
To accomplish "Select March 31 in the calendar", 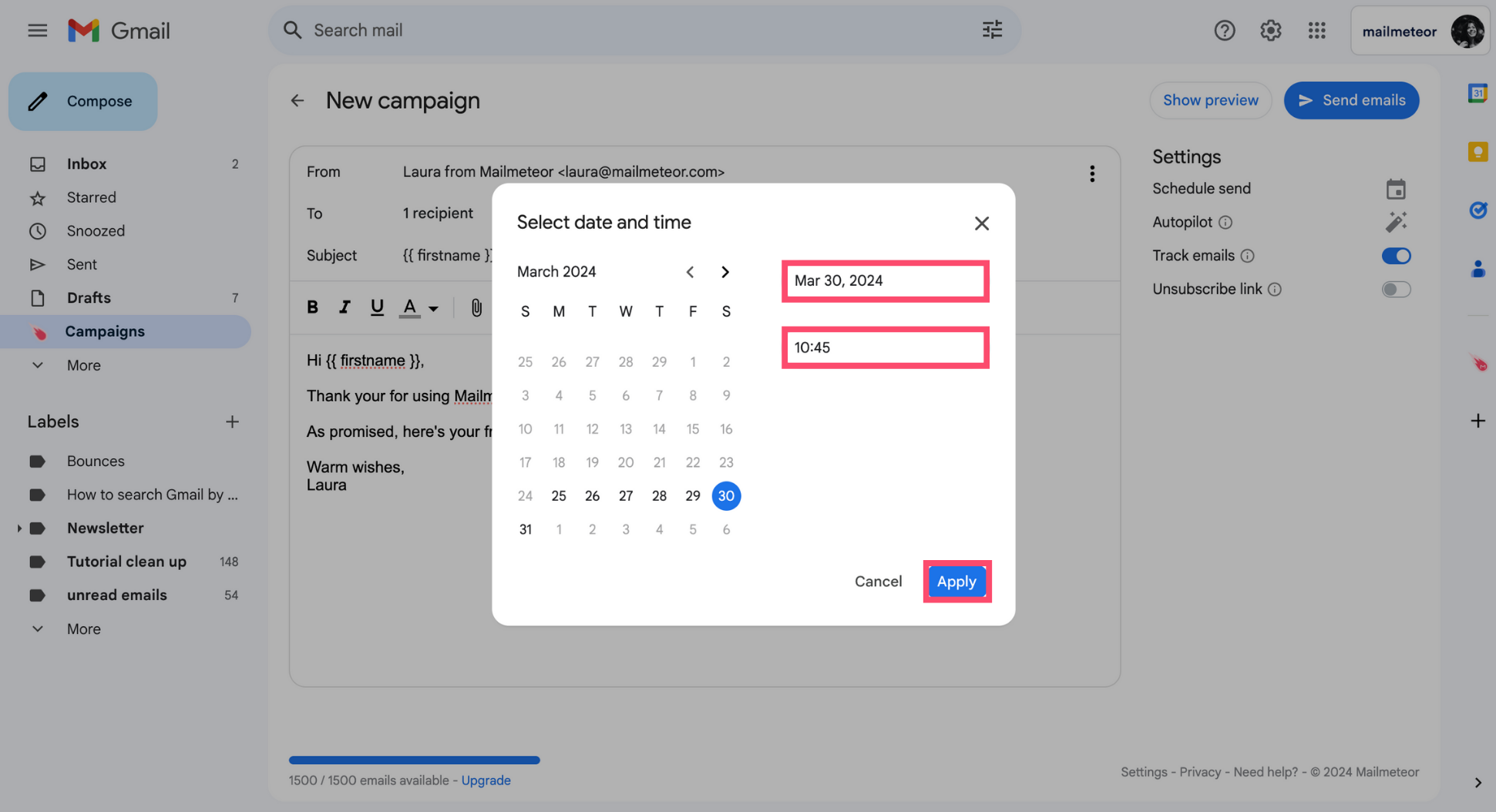I will (x=525, y=529).
